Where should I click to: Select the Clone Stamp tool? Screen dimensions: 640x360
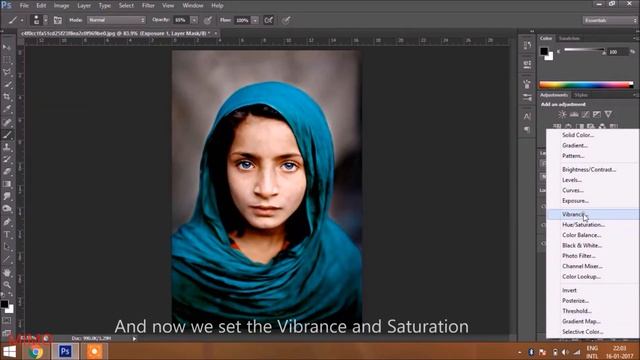(x=7, y=147)
